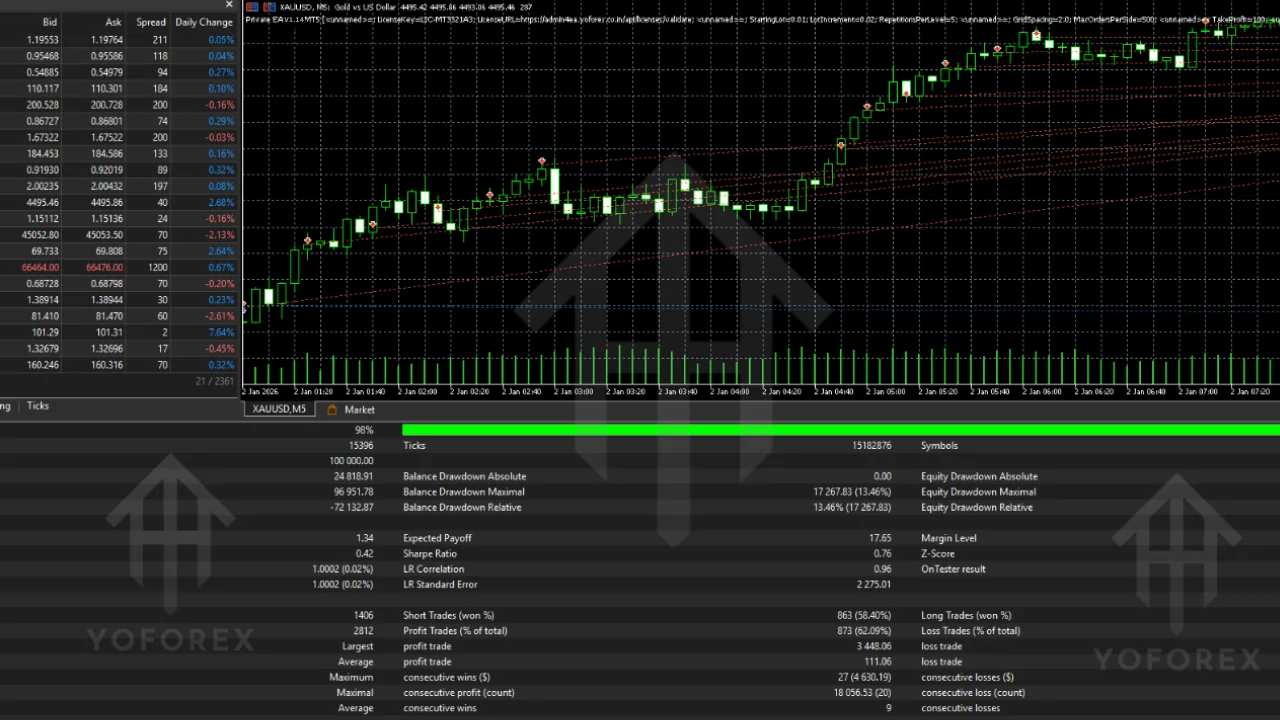Screen dimensions: 1280x720
Task: Select Long Trades (won %) label
Action: [966, 616]
